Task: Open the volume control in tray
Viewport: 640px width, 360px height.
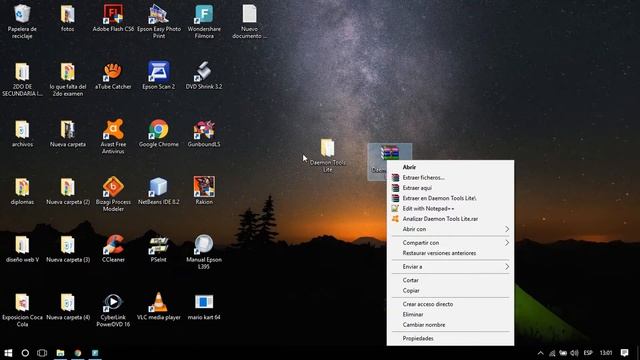Action: click(574, 353)
